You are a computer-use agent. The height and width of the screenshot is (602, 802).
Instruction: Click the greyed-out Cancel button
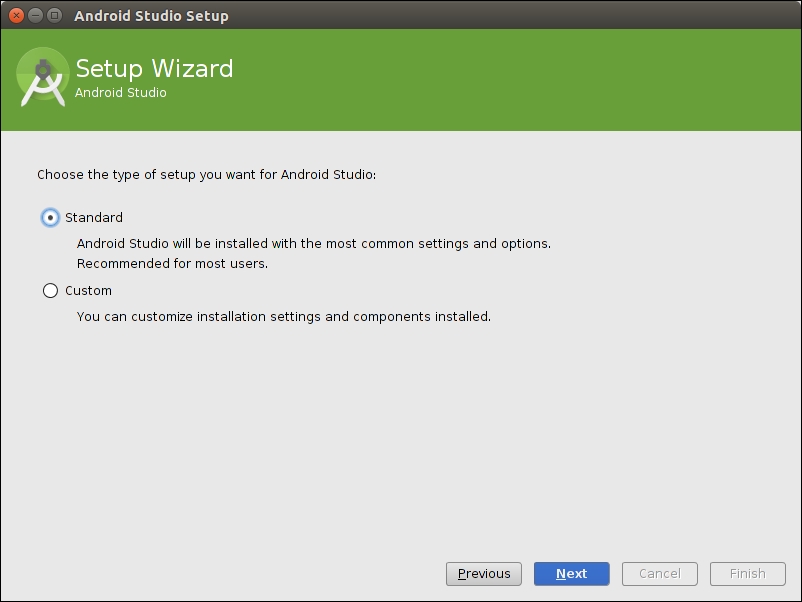[x=660, y=574]
